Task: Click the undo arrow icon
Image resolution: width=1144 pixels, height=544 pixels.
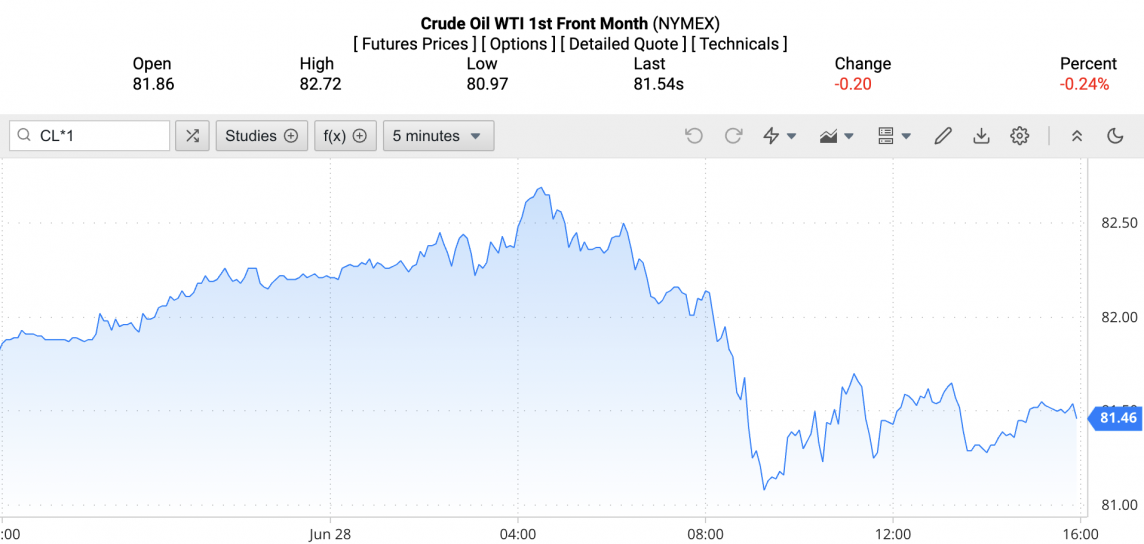Action: tap(694, 136)
